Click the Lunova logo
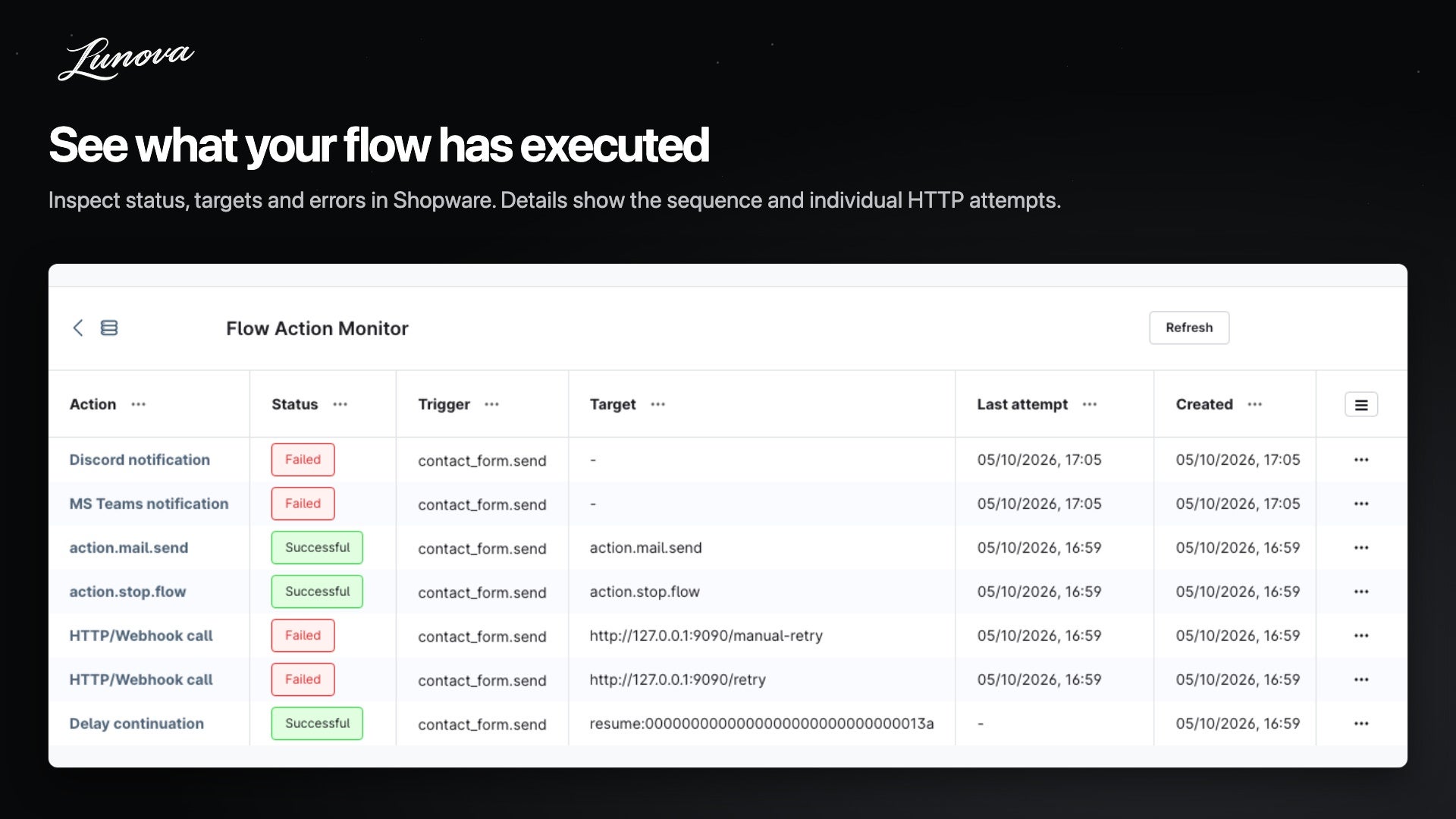This screenshot has height=819, width=1456. pyautogui.click(x=126, y=58)
